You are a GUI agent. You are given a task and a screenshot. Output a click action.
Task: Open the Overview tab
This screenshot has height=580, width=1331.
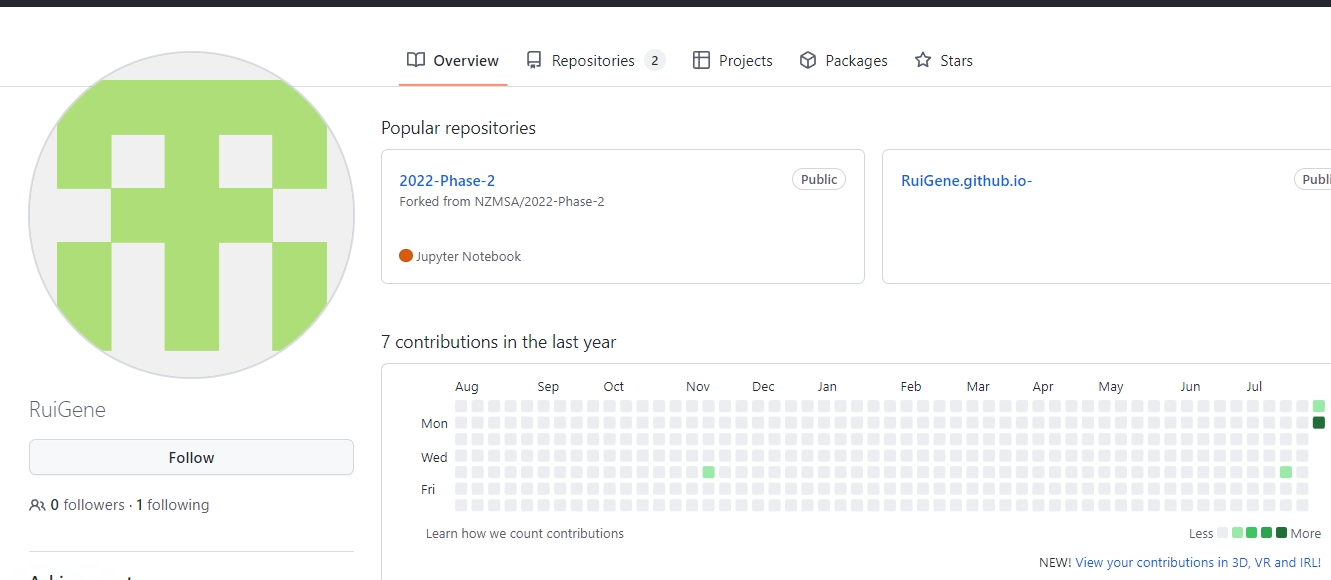[x=453, y=60]
